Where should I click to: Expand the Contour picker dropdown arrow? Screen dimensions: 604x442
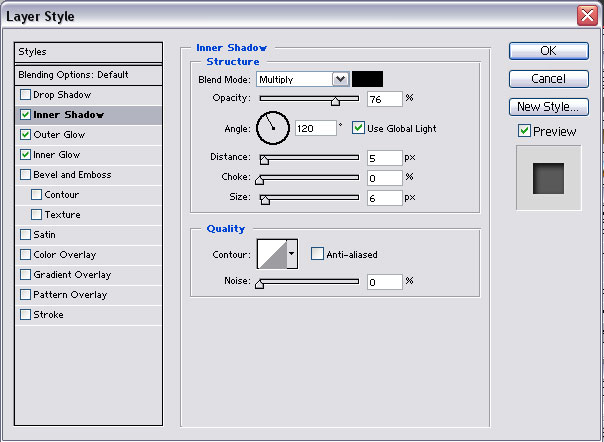pyautogui.click(x=292, y=254)
